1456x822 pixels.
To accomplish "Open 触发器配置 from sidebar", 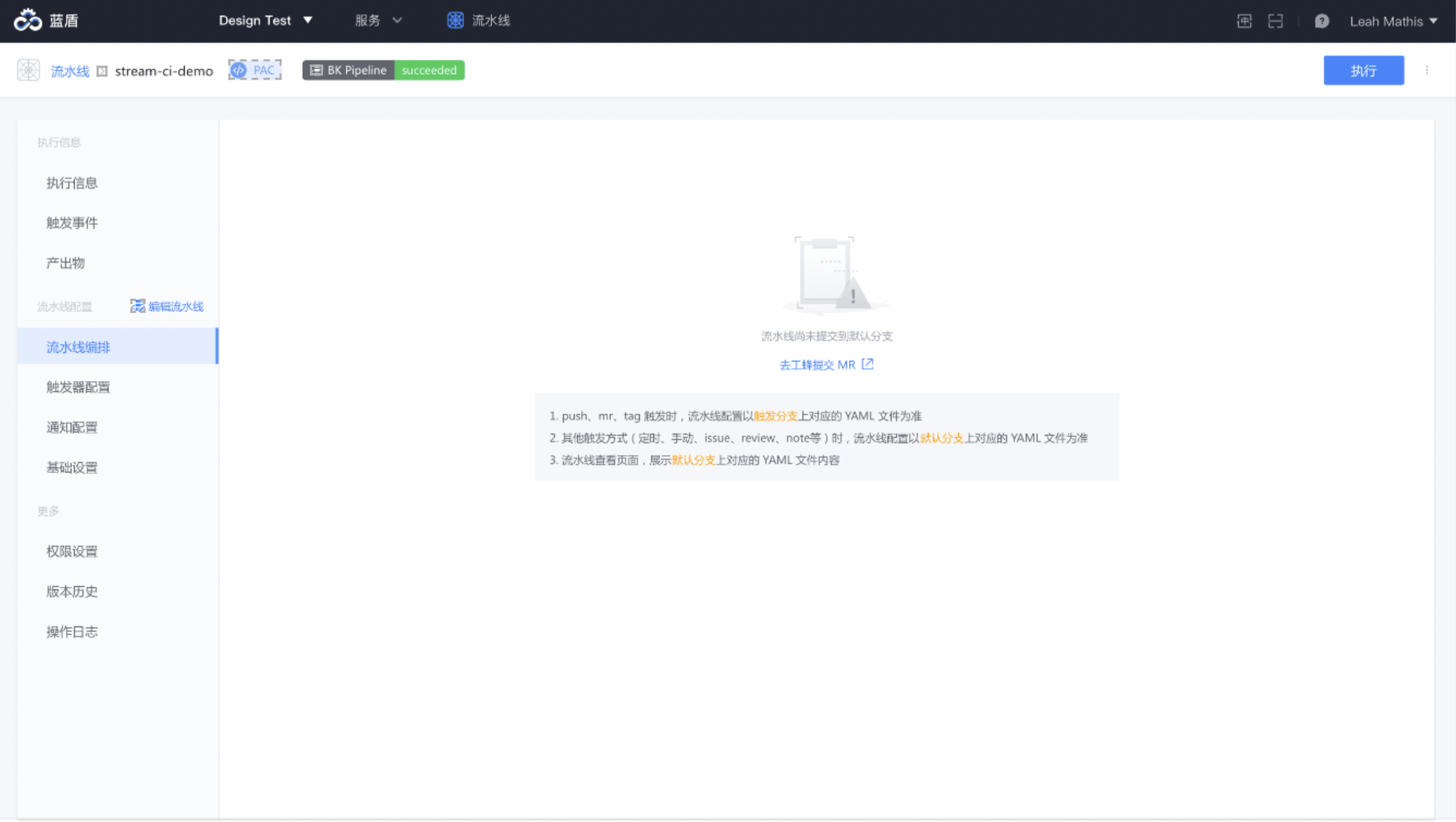I will 78,387.
